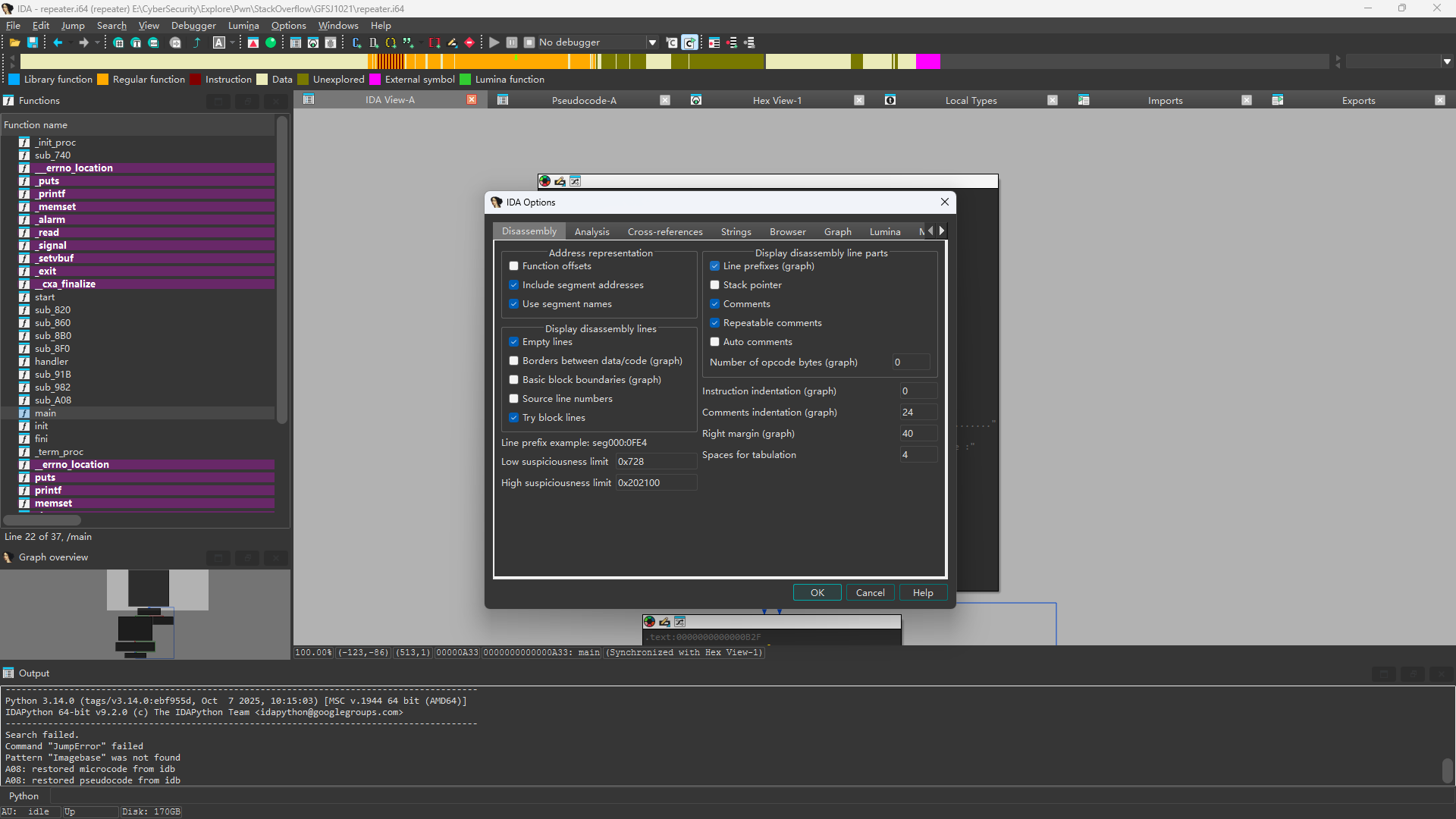Enable the Function offsets checkbox
The image size is (1456, 819).
[x=514, y=266]
